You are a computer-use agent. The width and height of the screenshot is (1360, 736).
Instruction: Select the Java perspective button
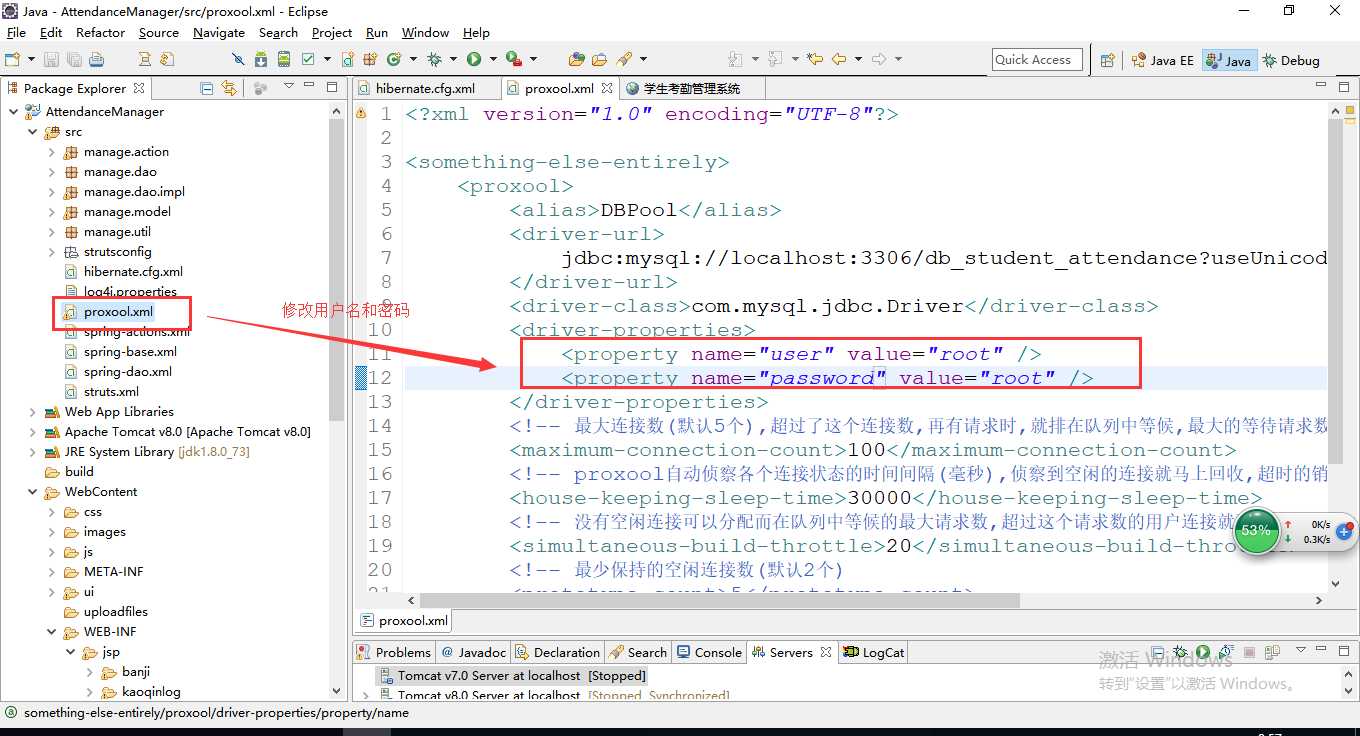[x=1229, y=60]
